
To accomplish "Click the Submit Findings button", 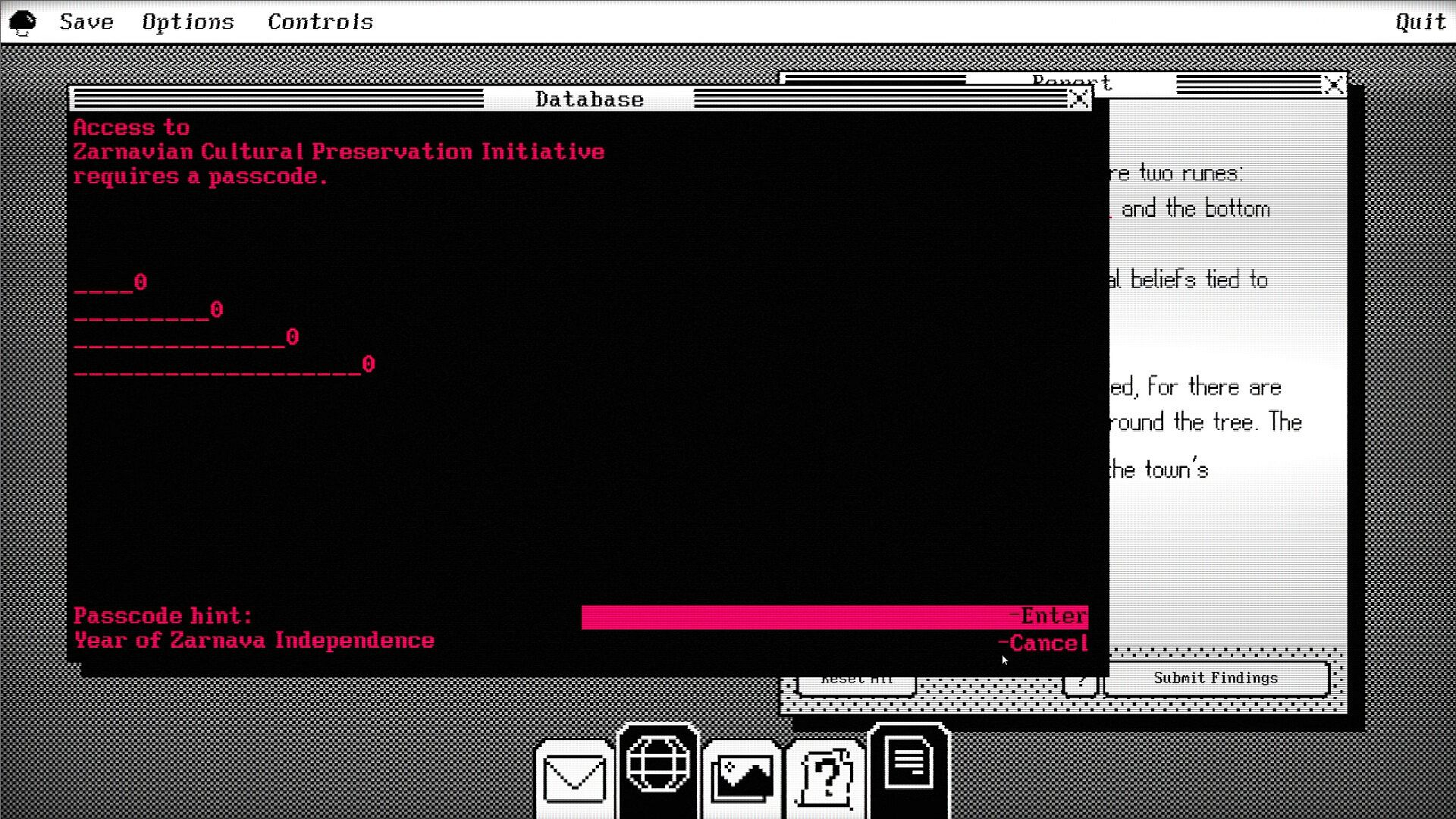I will [x=1216, y=678].
